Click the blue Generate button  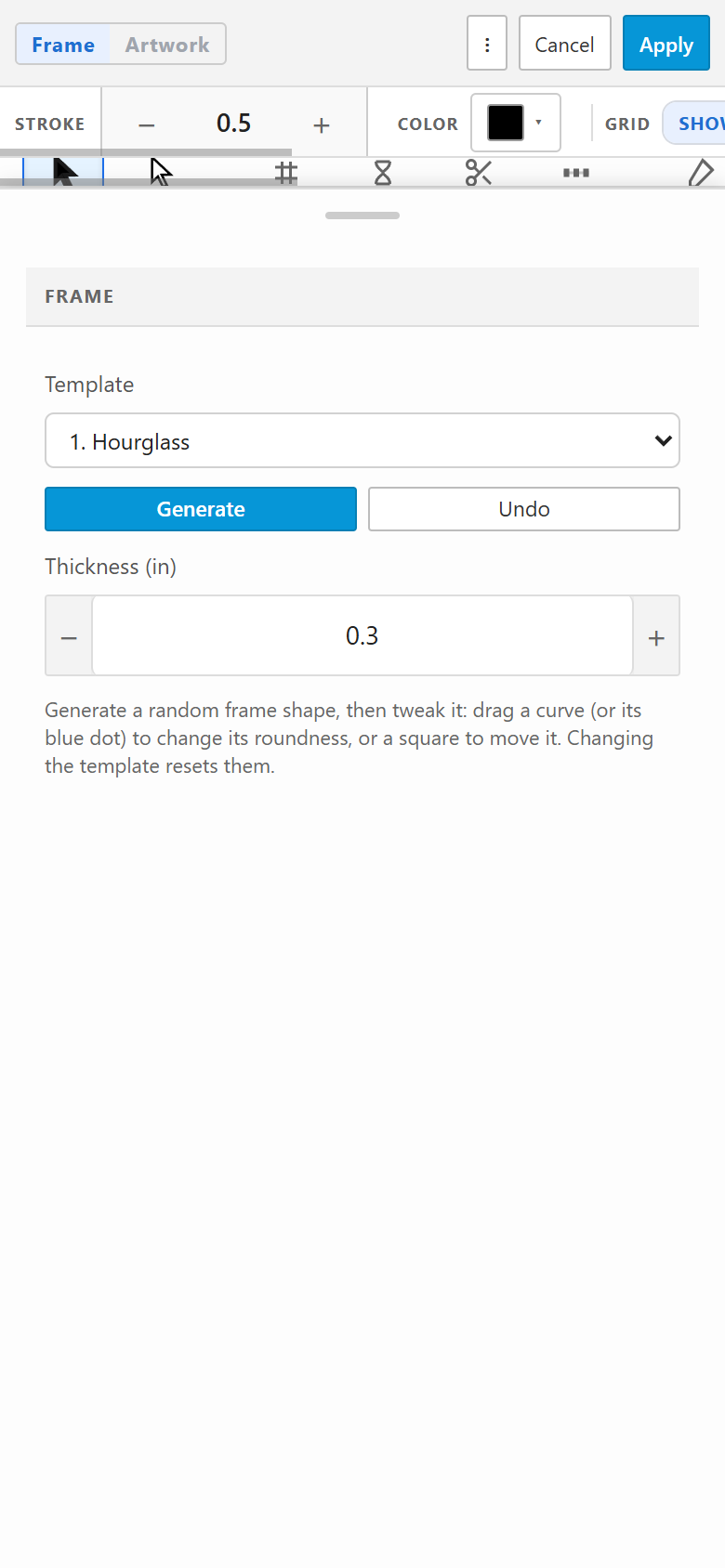point(201,509)
